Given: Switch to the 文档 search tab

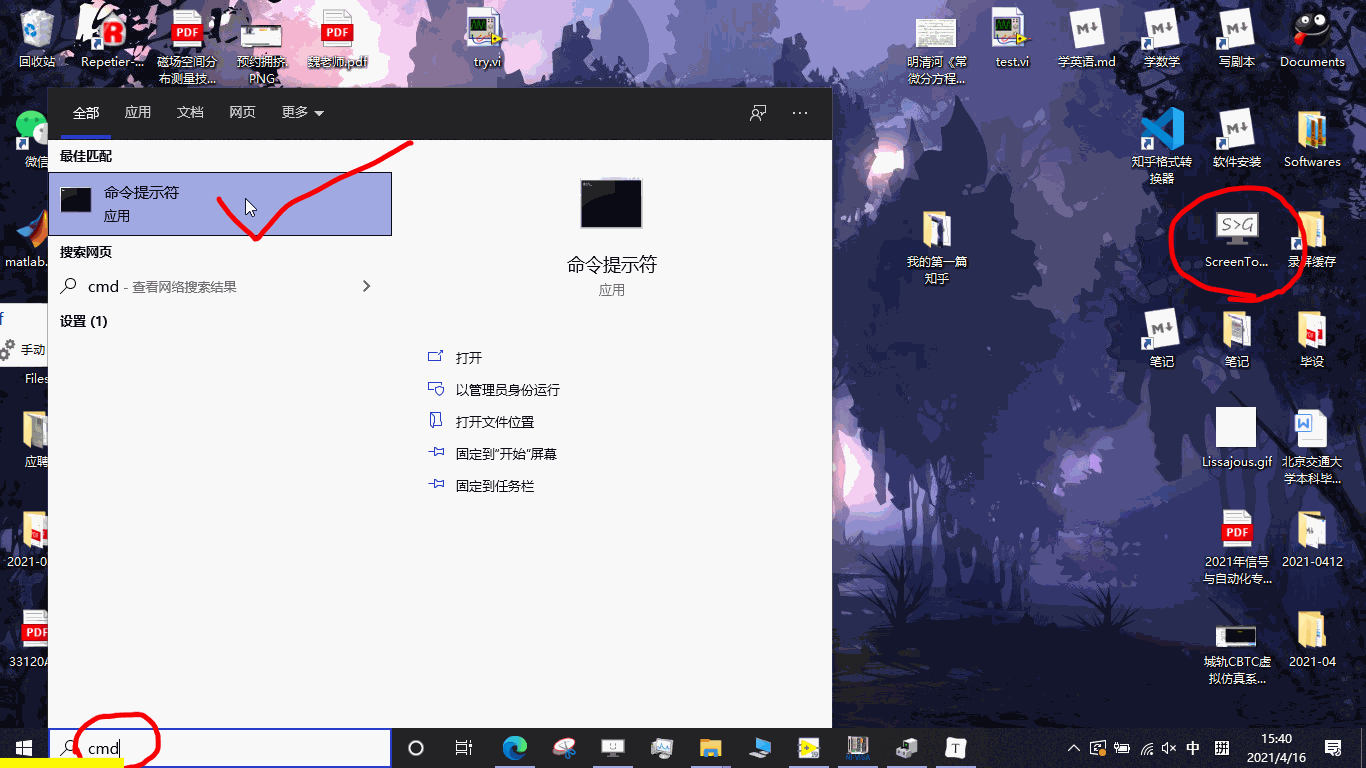Looking at the screenshot, I should [x=190, y=112].
